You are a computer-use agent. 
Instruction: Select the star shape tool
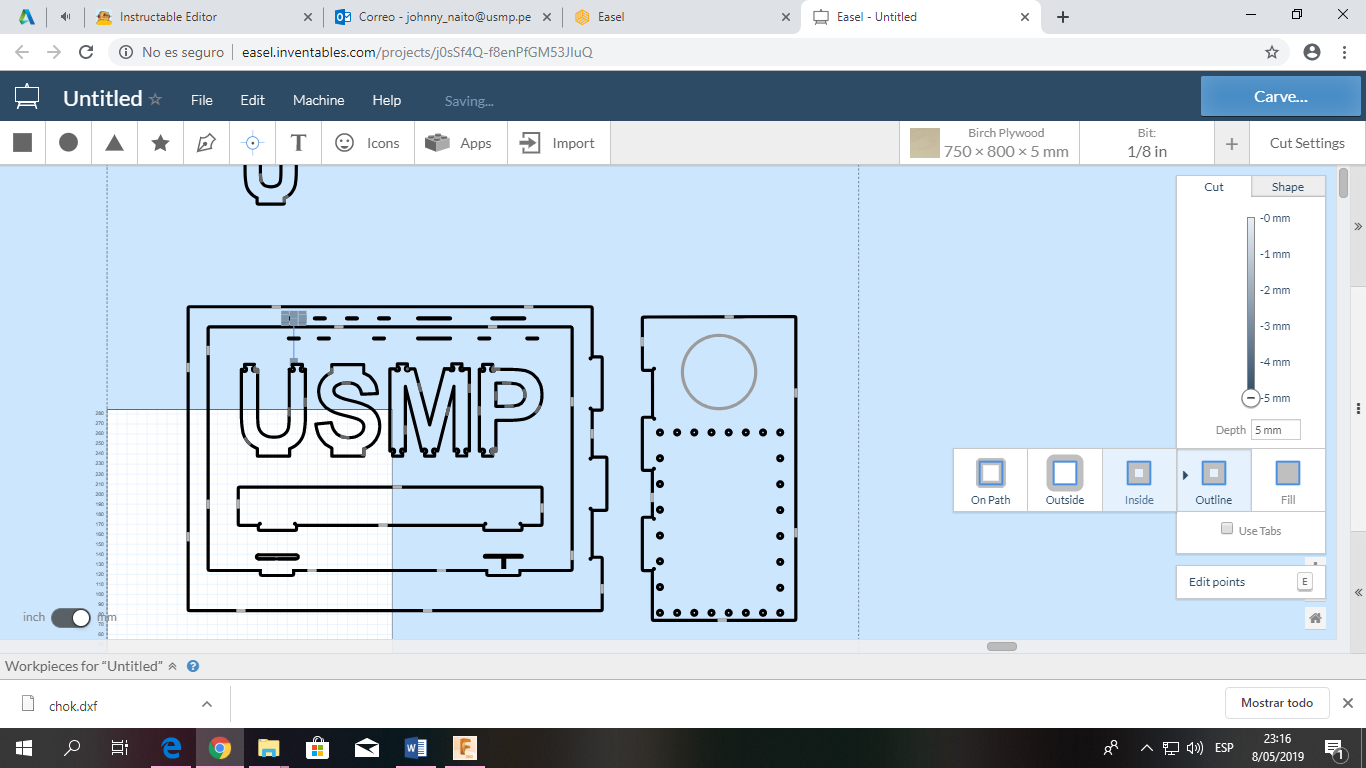(x=160, y=143)
